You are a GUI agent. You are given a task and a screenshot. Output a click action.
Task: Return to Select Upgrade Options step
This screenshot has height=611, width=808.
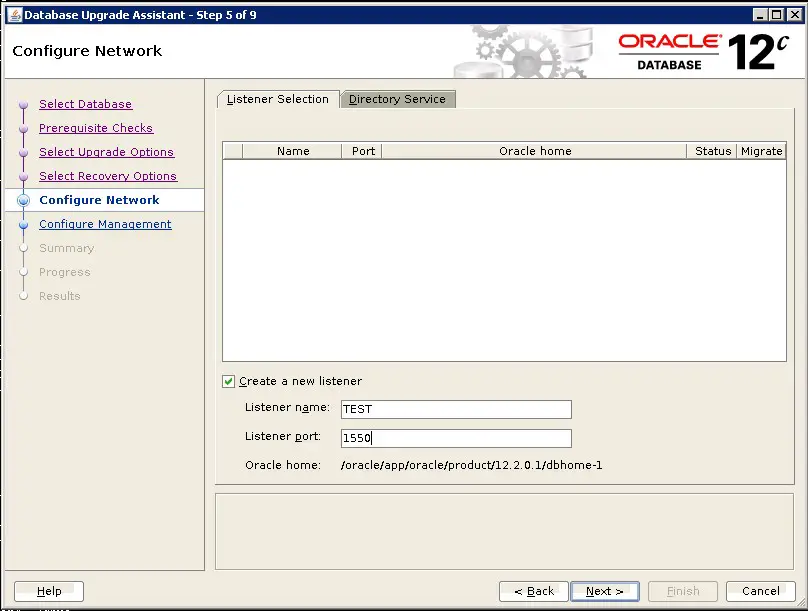point(107,152)
